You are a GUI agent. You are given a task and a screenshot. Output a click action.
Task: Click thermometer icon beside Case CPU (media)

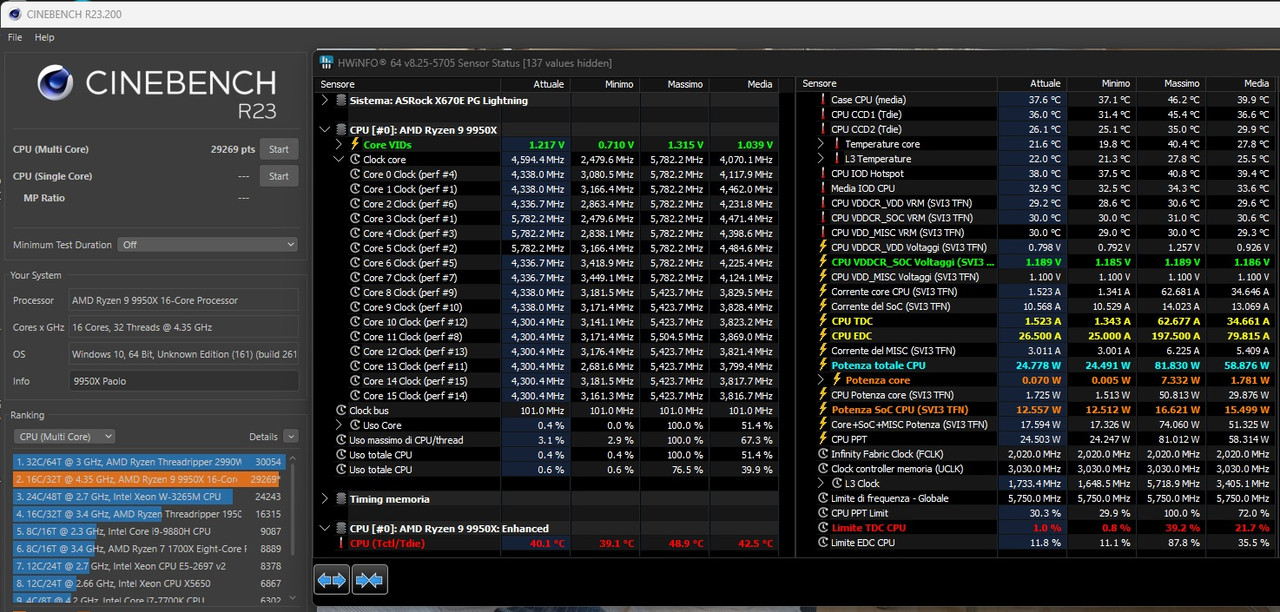[822, 99]
